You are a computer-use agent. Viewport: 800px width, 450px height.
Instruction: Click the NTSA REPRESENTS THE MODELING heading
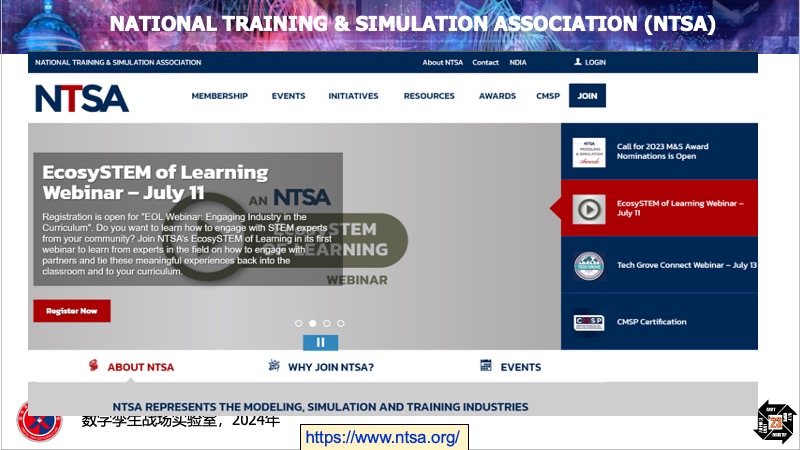[320, 407]
